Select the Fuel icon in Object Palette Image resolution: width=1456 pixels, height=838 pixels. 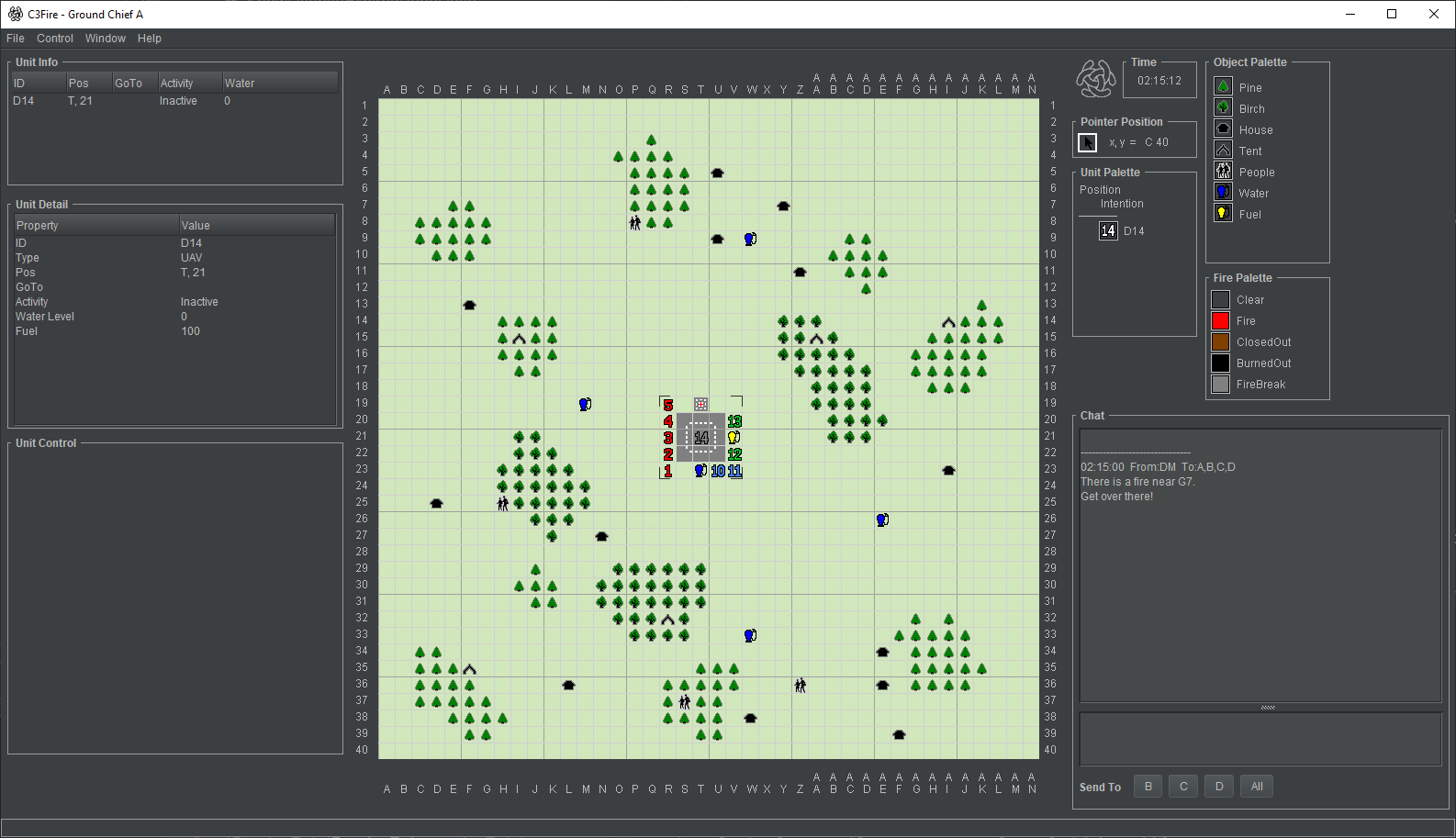1223,213
